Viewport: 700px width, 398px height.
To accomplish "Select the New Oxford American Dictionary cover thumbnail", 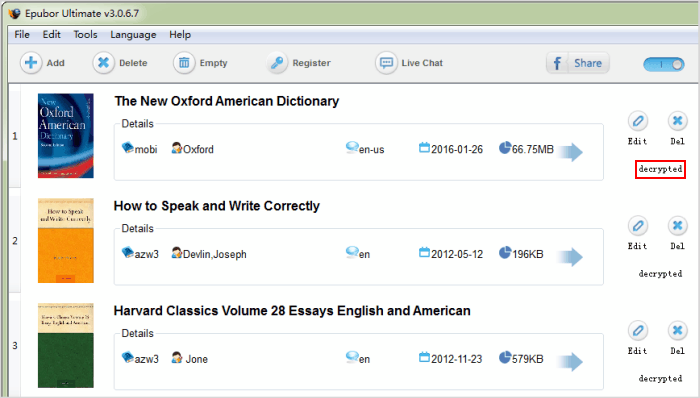I will (66, 136).
